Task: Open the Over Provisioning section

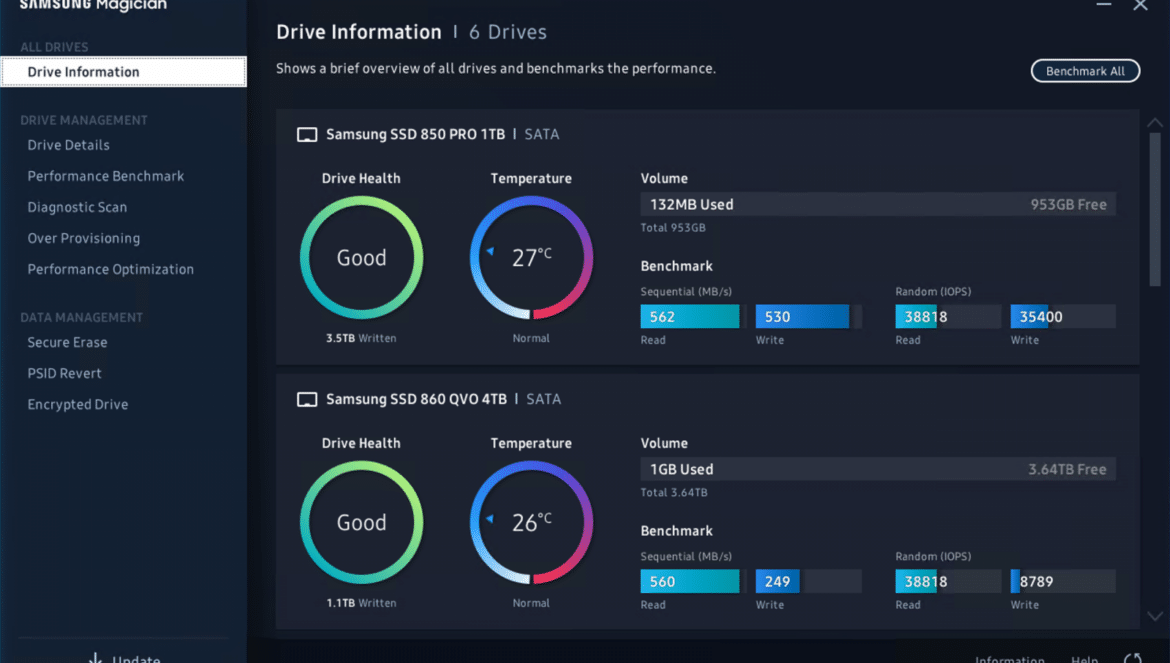Action: click(84, 238)
